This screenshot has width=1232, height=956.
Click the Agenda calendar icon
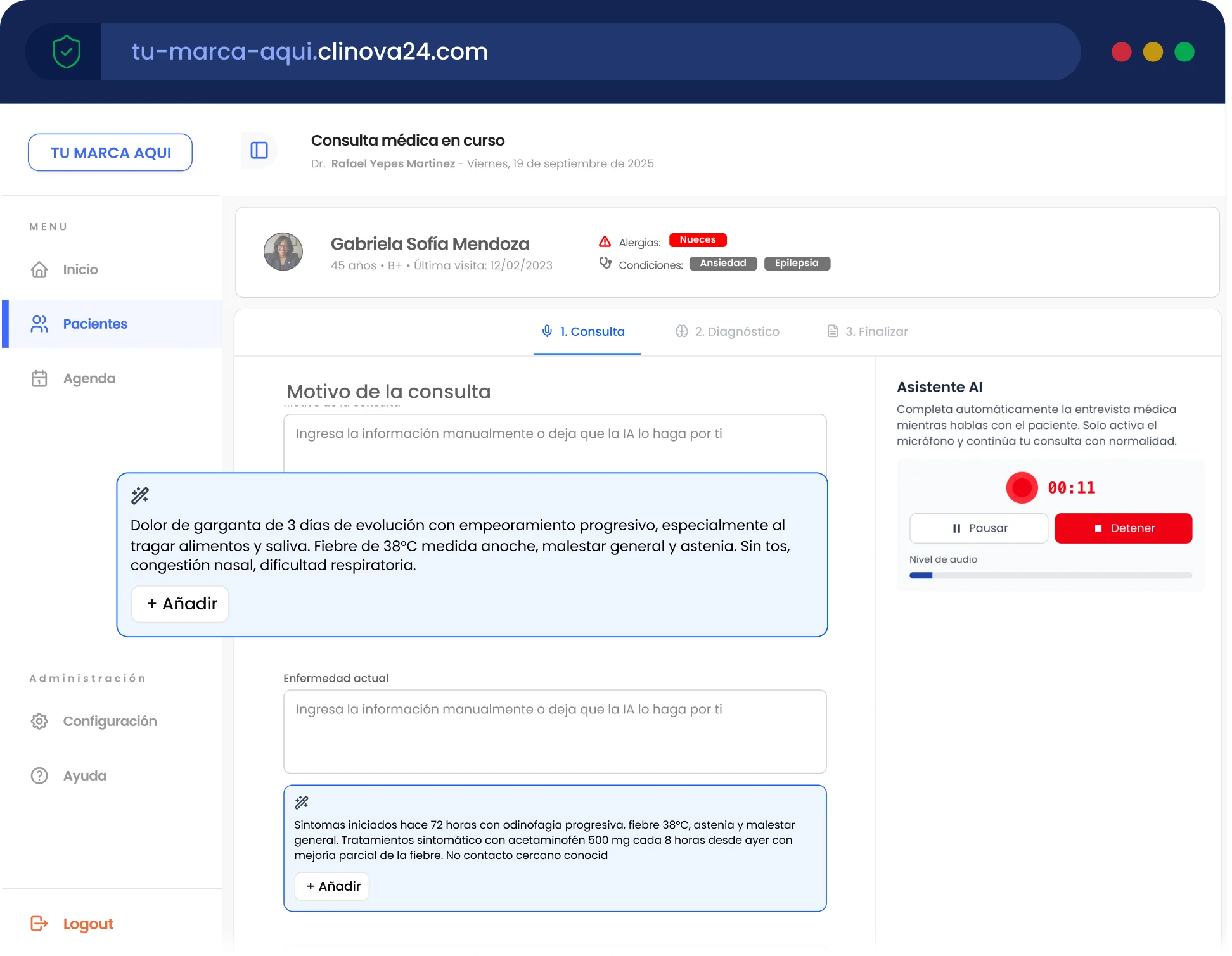pyautogui.click(x=39, y=379)
